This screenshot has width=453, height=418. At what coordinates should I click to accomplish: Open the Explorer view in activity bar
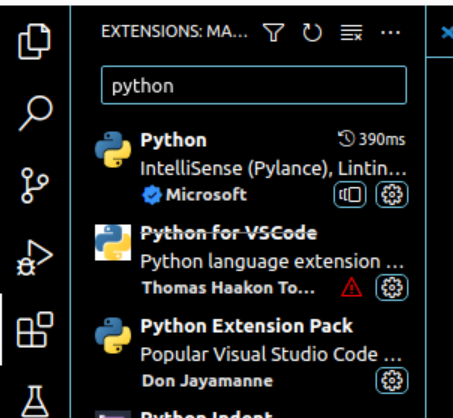34,41
